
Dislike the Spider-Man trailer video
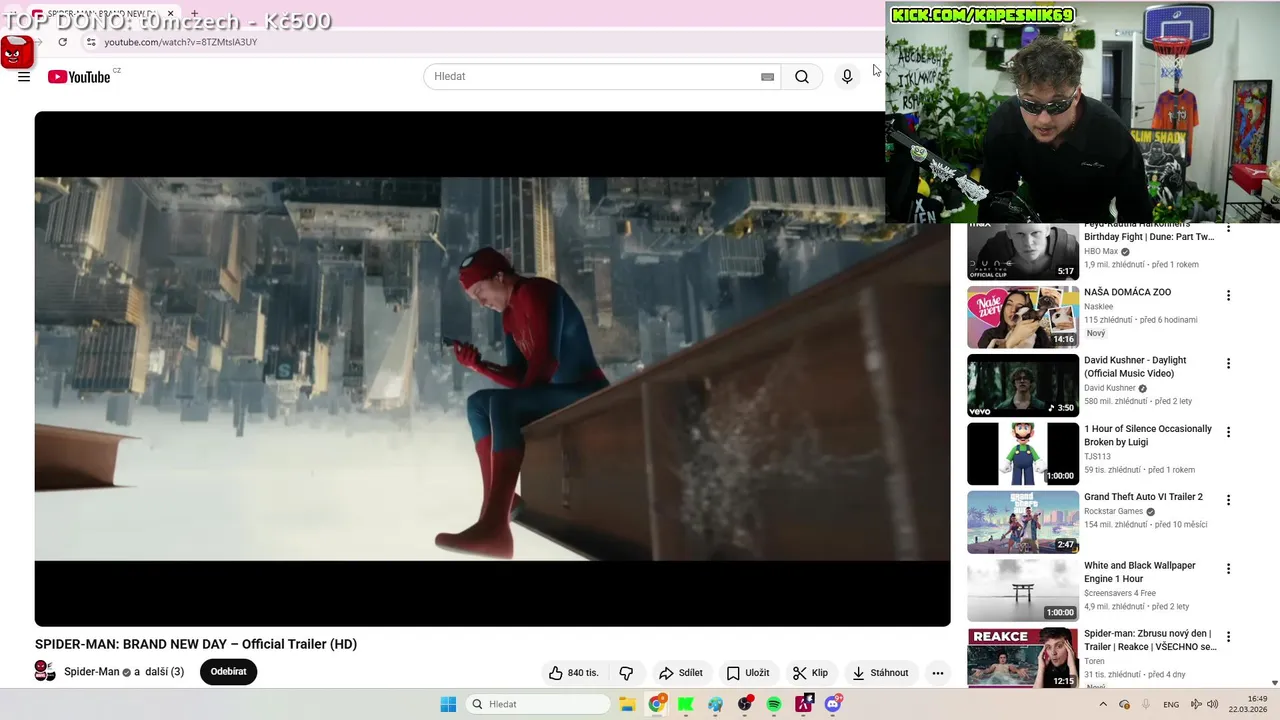pyautogui.click(x=626, y=673)
